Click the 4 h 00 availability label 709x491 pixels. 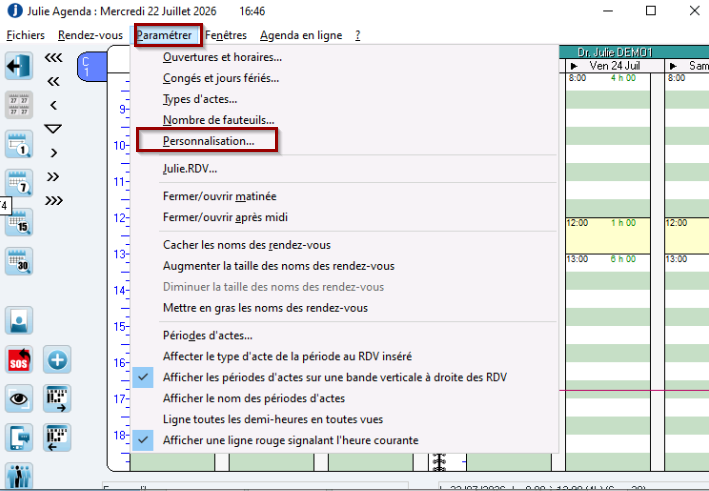pos(623,78)
